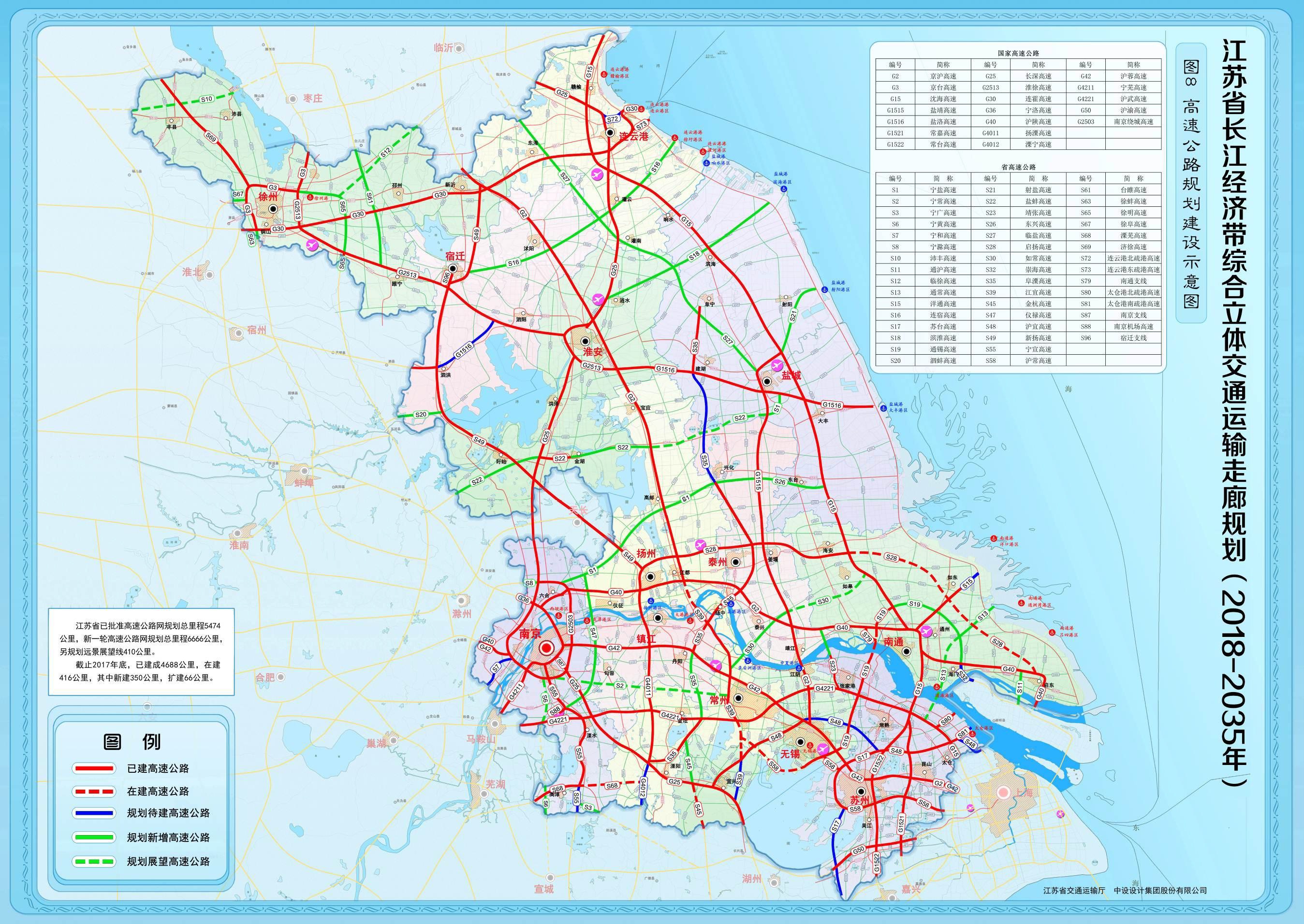Click the 宁盐高速 cell in the provincial table

click(x=942, y=190)
